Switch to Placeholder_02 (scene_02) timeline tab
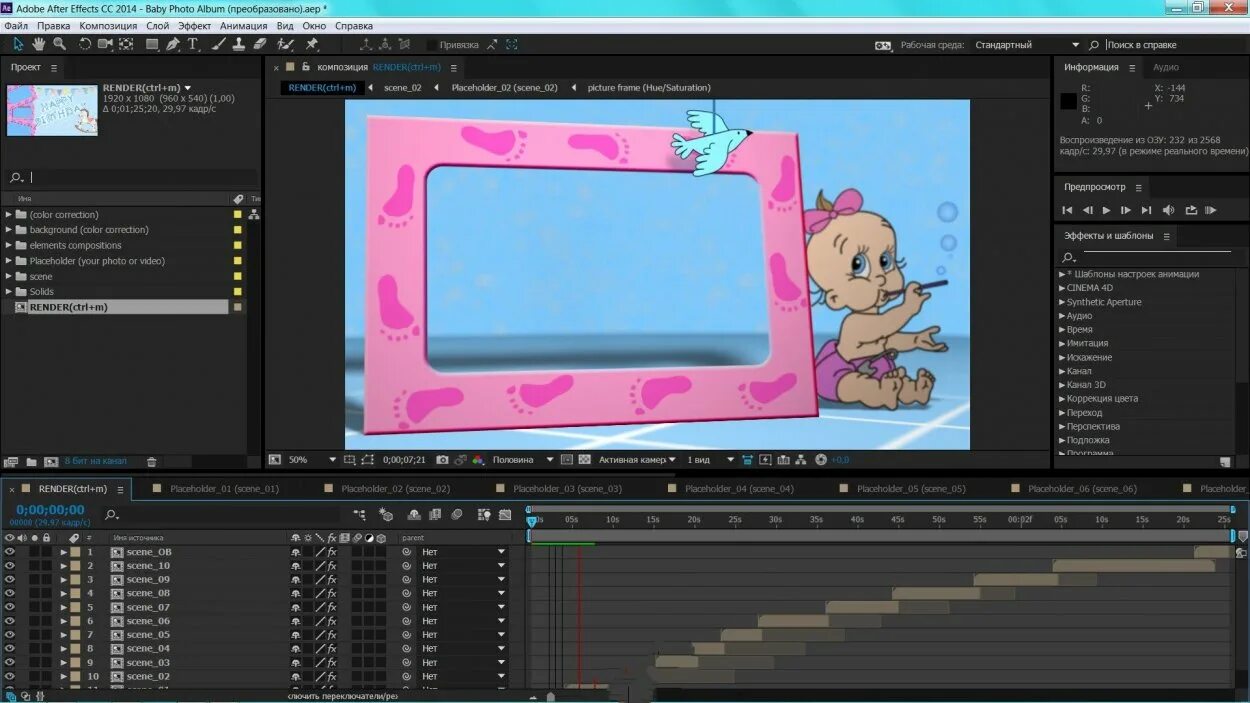Image resolution: width=1250 pixels, height=703 pixels. point(395,489)
